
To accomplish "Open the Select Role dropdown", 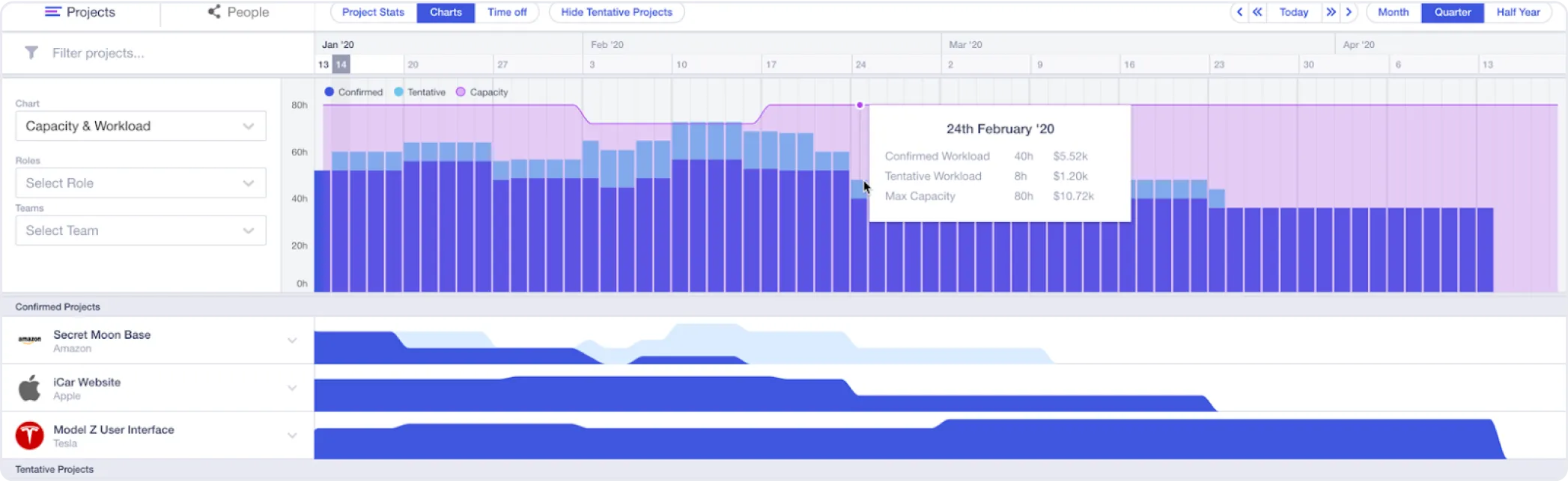I will click(141, 183).
